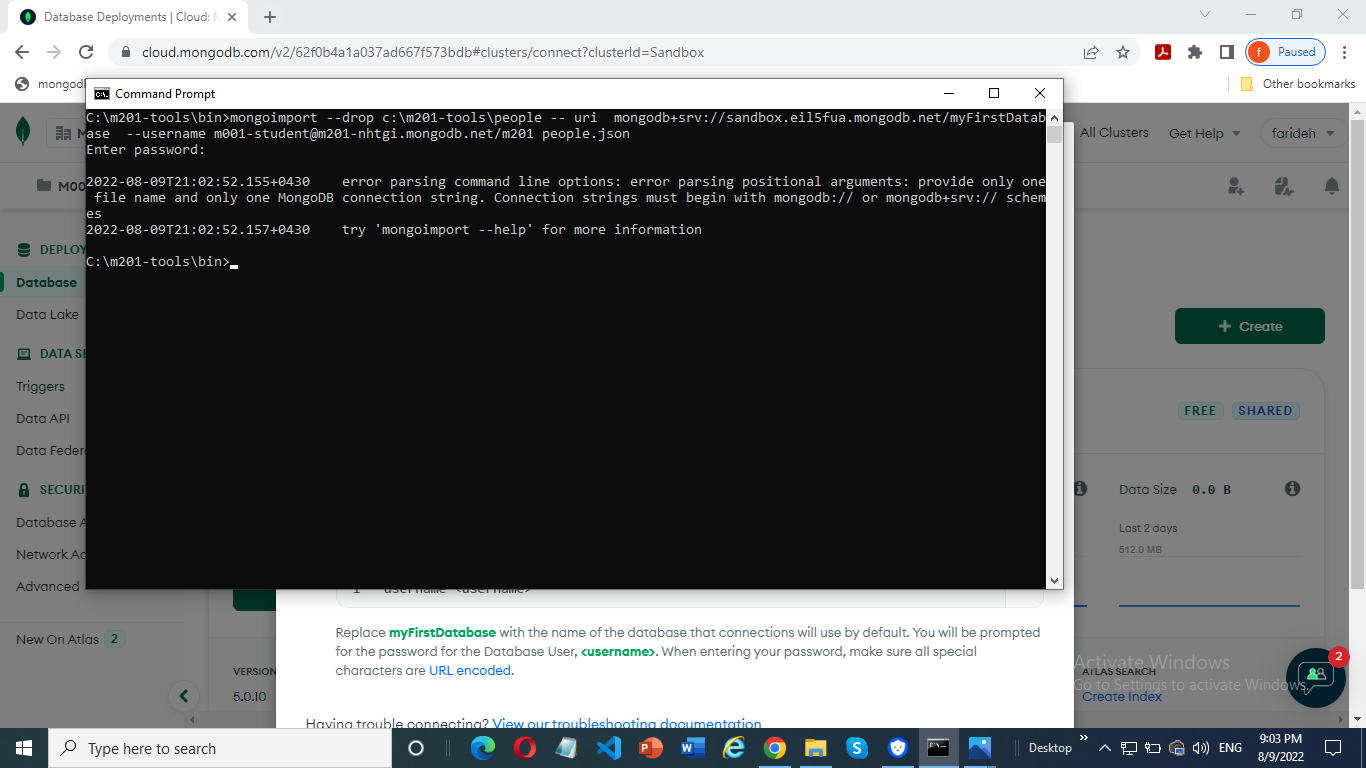Toggle the SHARED cluster filter badge
1366x768 pixels.
point(1265,410)
